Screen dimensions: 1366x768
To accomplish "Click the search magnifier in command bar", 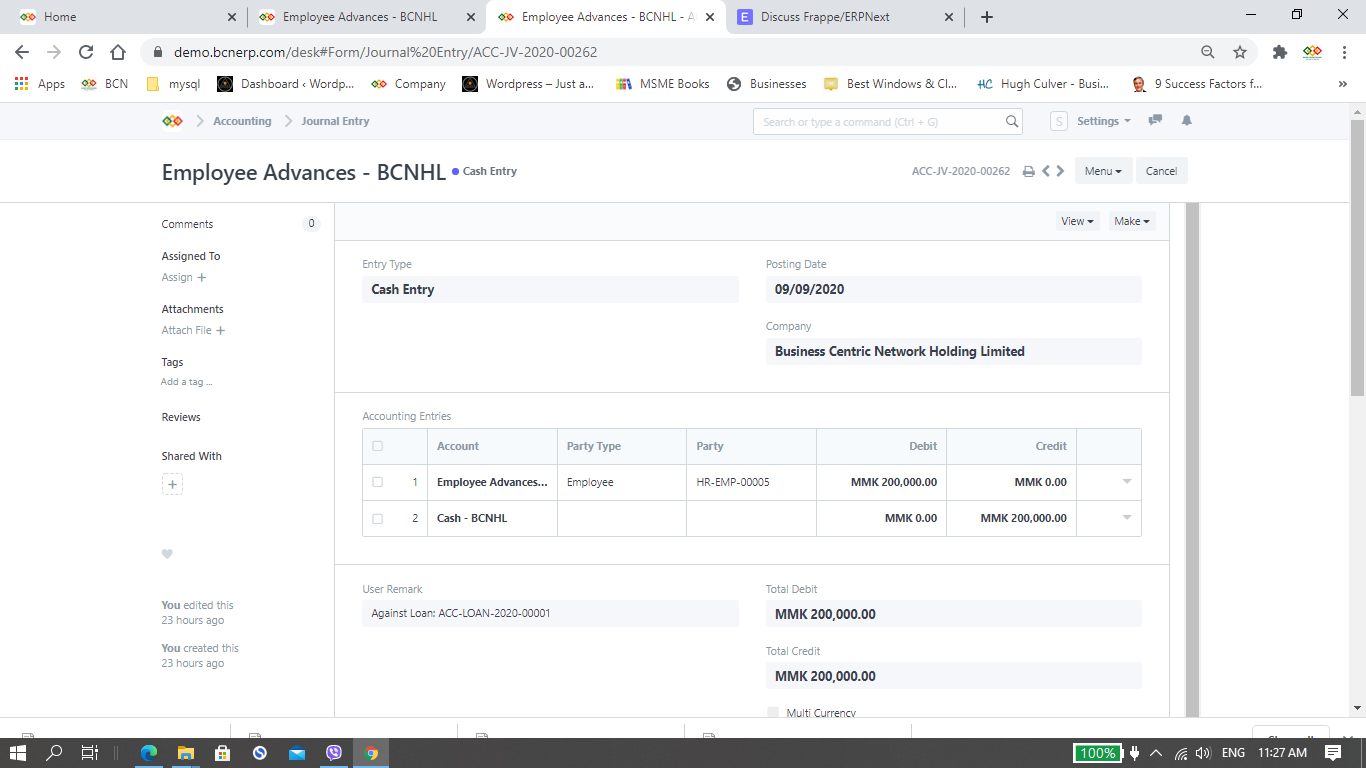I will pyautogui.click(x=1012, y=122).
